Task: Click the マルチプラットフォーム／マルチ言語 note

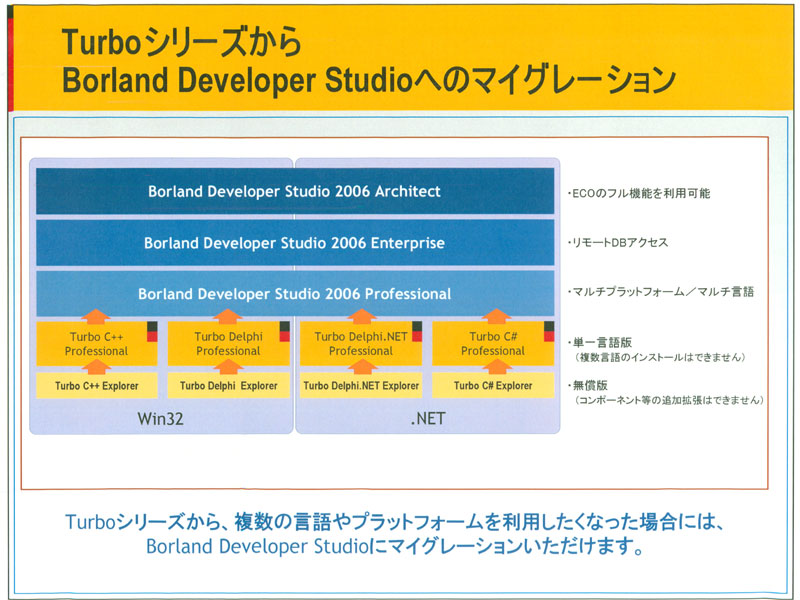Action: point(661,292)
